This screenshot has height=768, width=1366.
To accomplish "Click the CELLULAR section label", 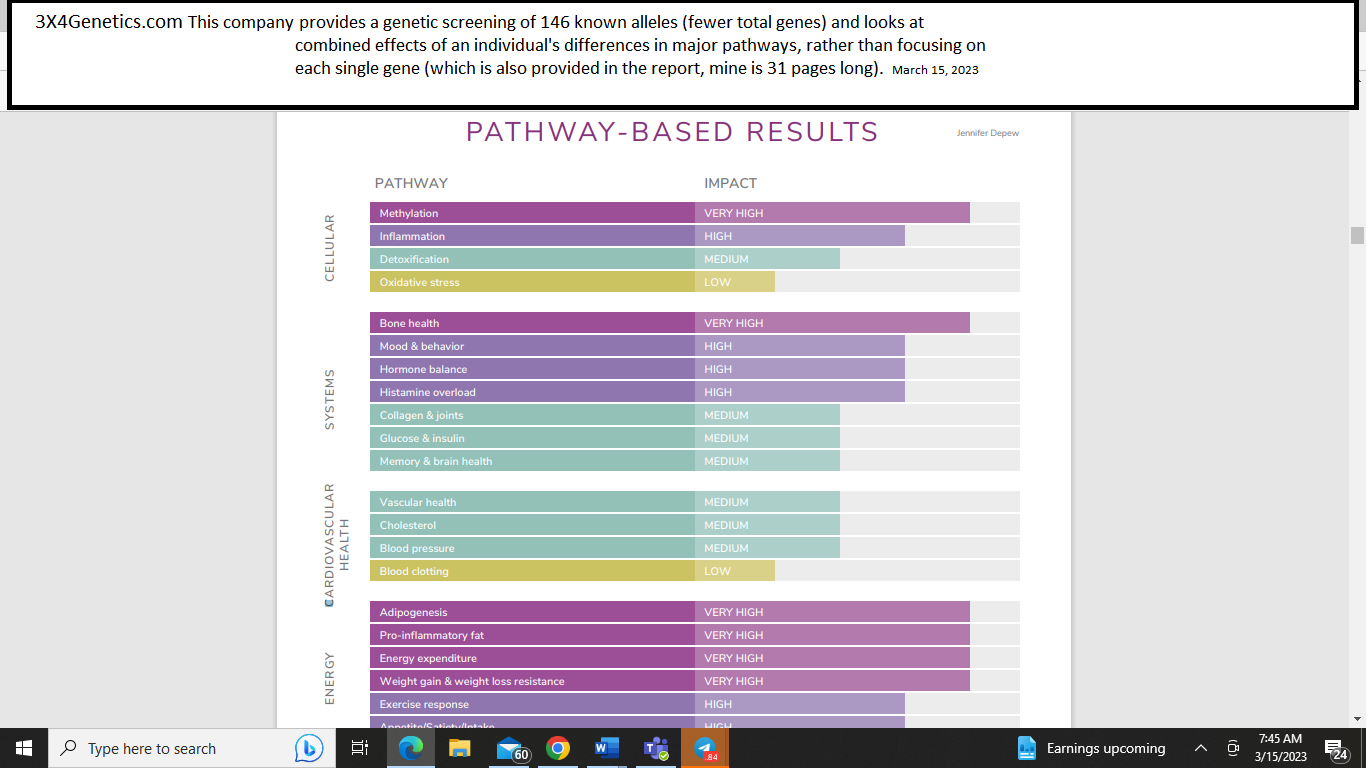I will (330, 248).
